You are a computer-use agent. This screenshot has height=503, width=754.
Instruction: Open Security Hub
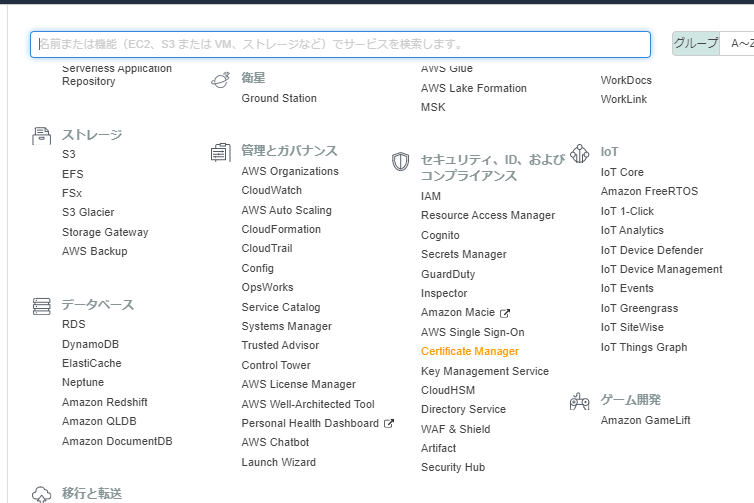click(453, 467)
